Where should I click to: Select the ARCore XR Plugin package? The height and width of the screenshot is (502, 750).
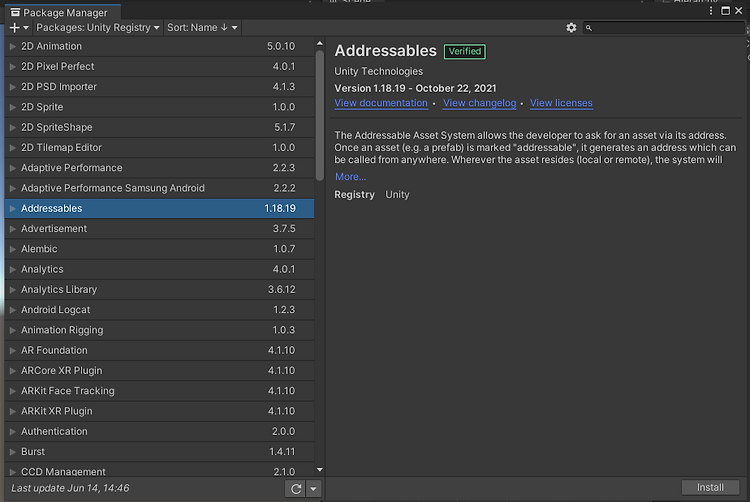pyautogui.click(x=159, y=371)
